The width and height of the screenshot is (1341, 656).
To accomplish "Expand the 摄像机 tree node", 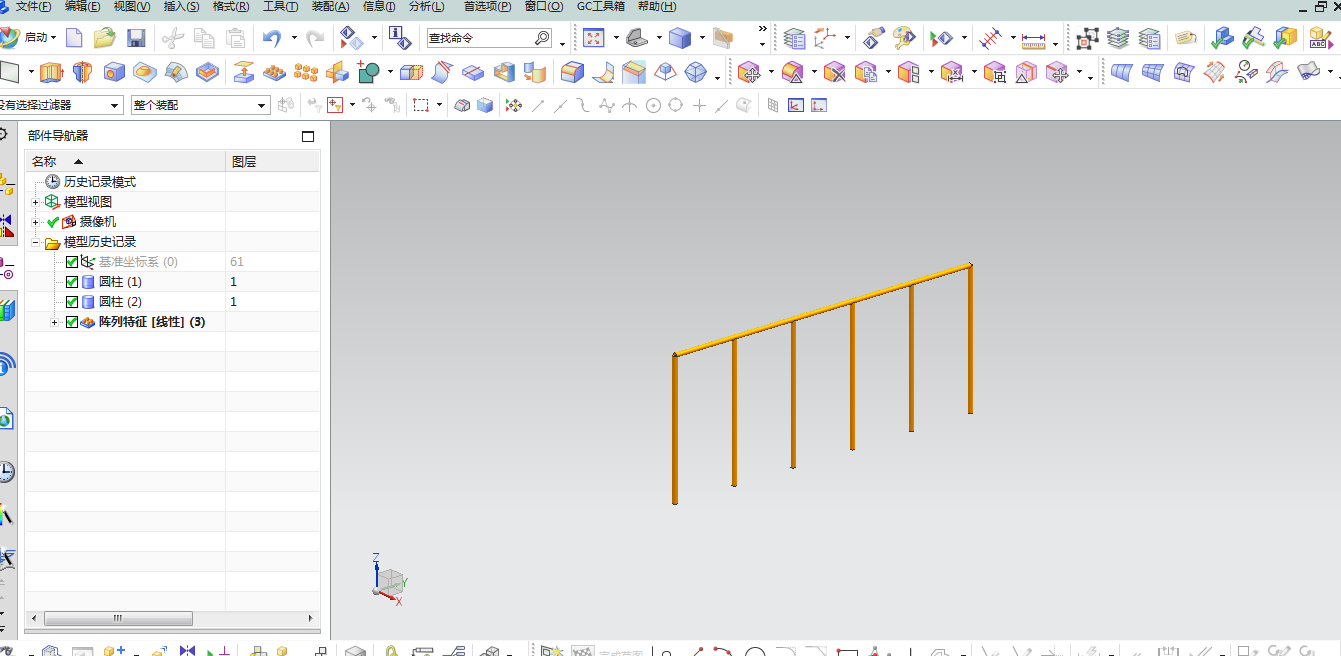I will click(36, 222).
